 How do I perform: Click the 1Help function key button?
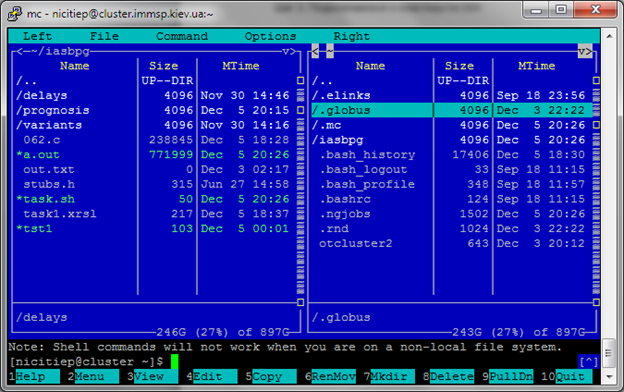point(34,376)
